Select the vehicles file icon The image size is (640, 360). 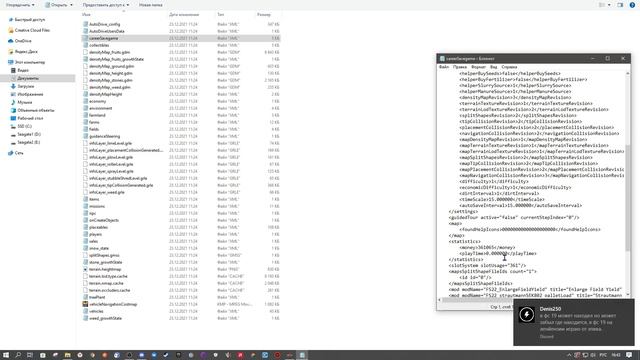coord(85,311)
